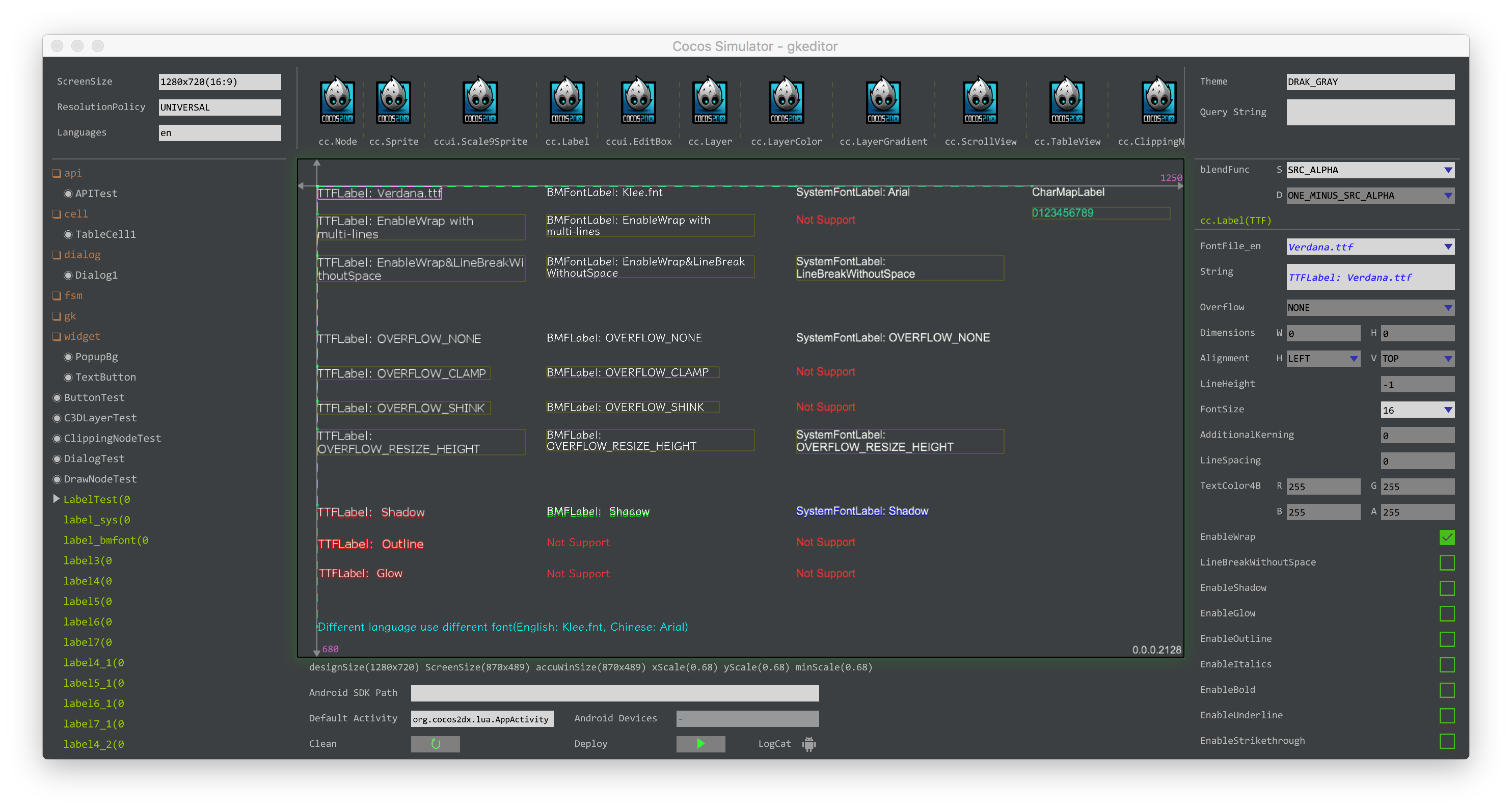Select the ccui.Scale9Sprite icon
This screenshot has width=1512, height=810.
(x=480, y=101)
